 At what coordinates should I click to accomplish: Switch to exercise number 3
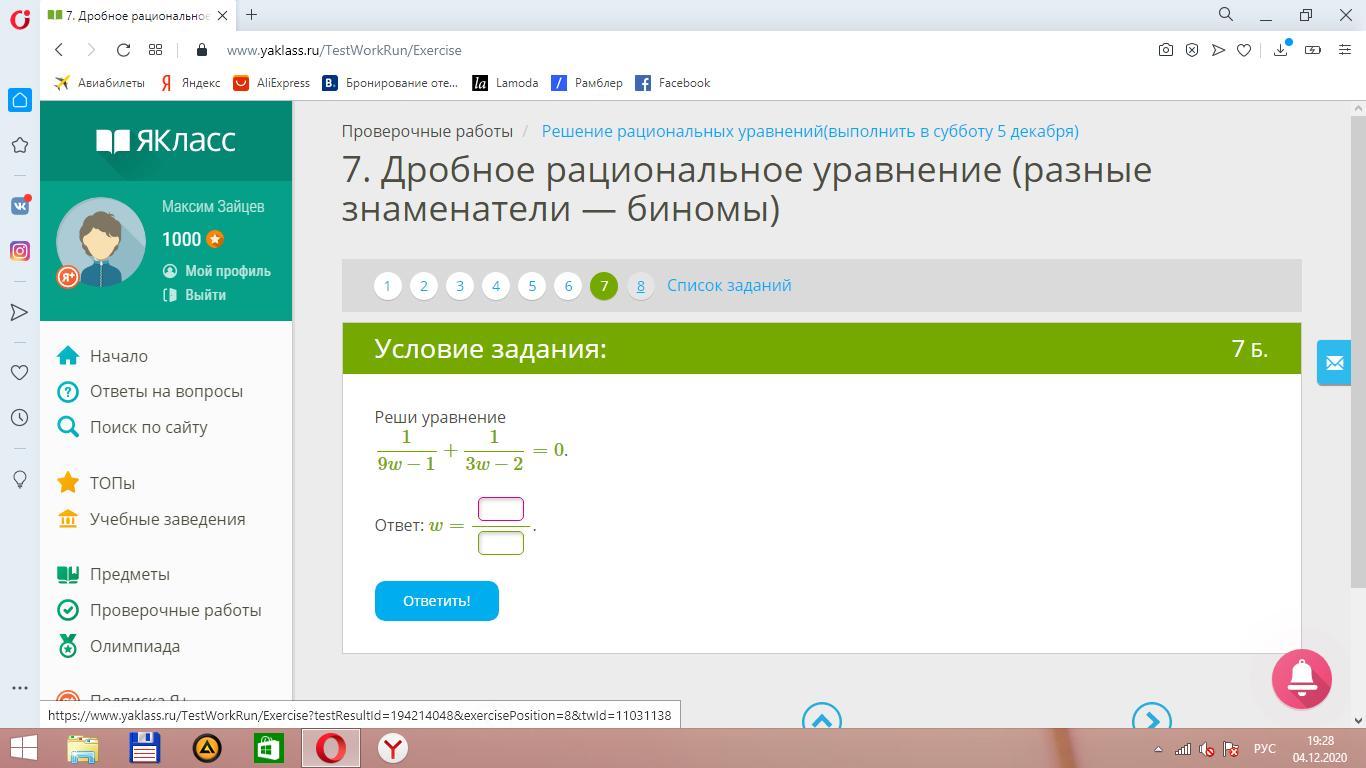click(460, 286)
